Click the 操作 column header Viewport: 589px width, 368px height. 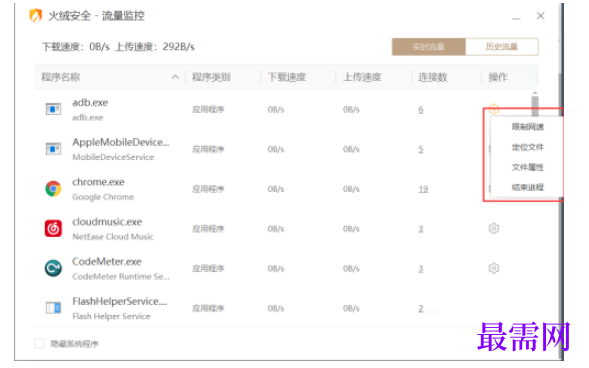point(498,77)
